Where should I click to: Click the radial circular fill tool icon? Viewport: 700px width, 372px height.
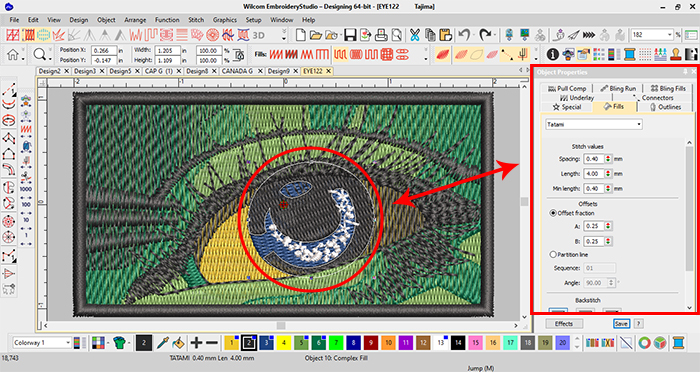pos(212,35)
